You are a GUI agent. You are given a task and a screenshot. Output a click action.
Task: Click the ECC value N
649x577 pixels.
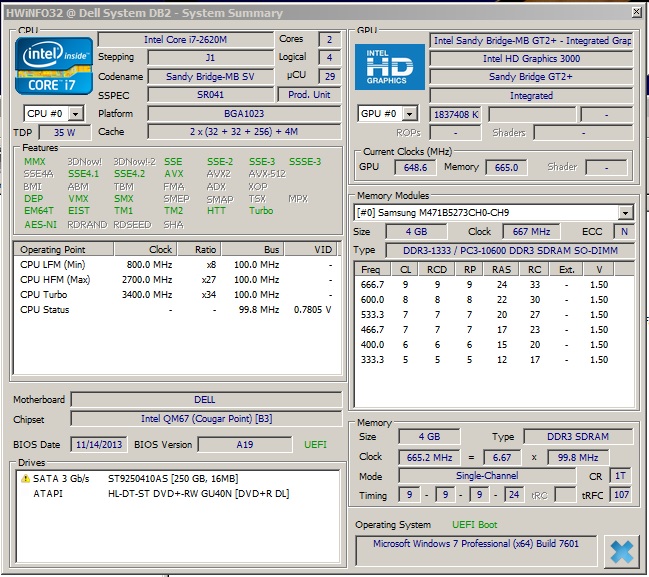click(x=624, y=232)
